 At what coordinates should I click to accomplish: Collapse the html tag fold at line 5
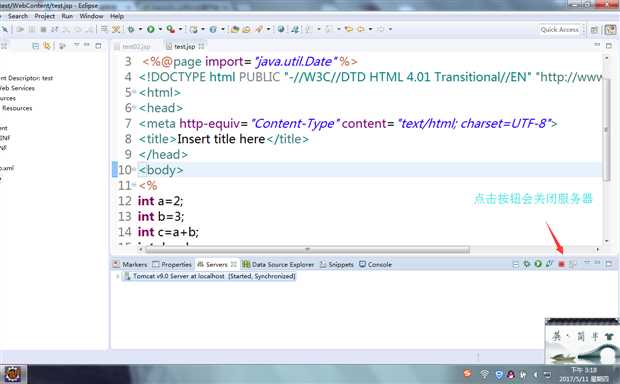[134, 92]
